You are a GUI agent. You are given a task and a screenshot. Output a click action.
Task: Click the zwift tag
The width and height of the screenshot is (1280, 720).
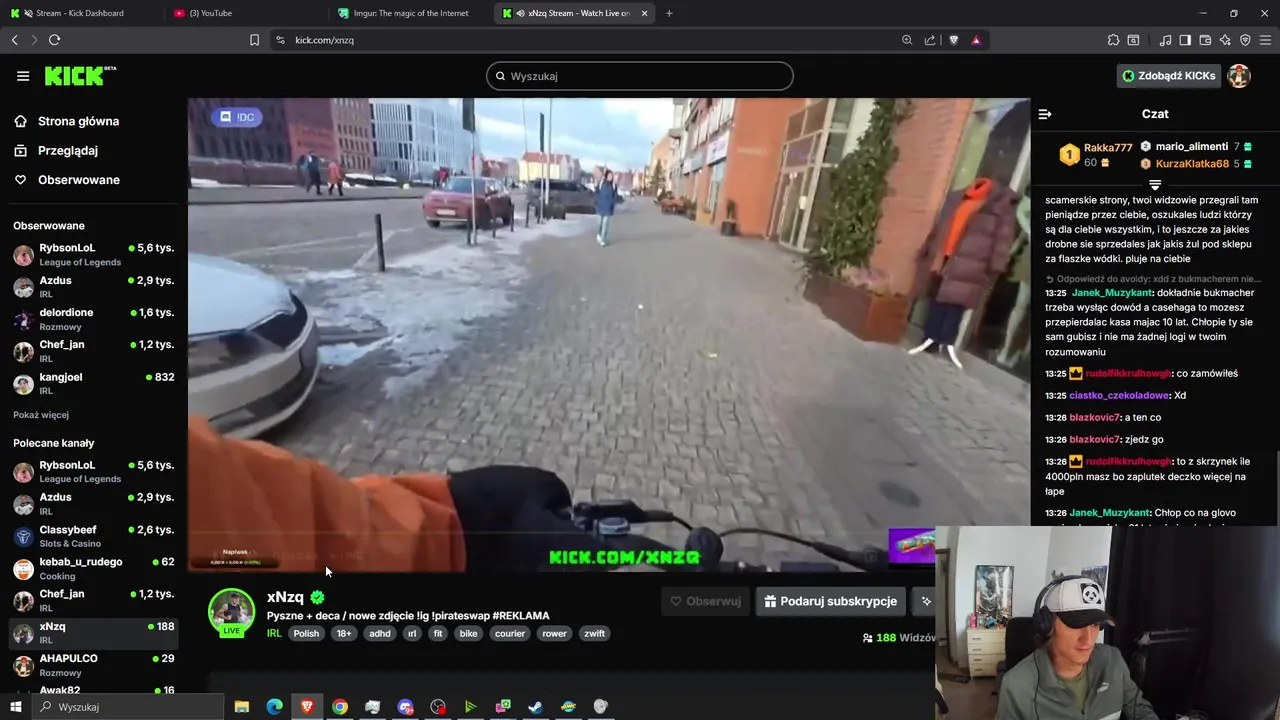click(595, 634)
